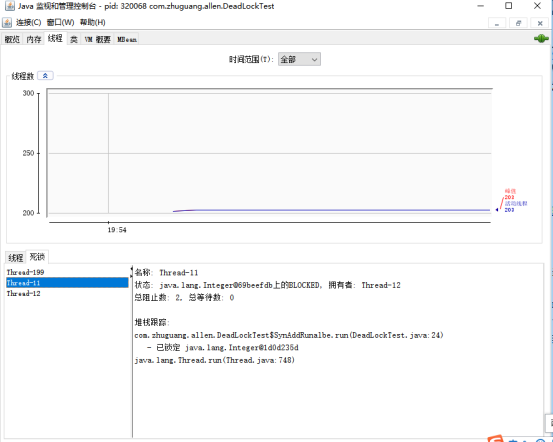This screenshot has width=553, height=442.
Task: Collapse the 线程数 chart panel
Action: click(x=45, y=76)
